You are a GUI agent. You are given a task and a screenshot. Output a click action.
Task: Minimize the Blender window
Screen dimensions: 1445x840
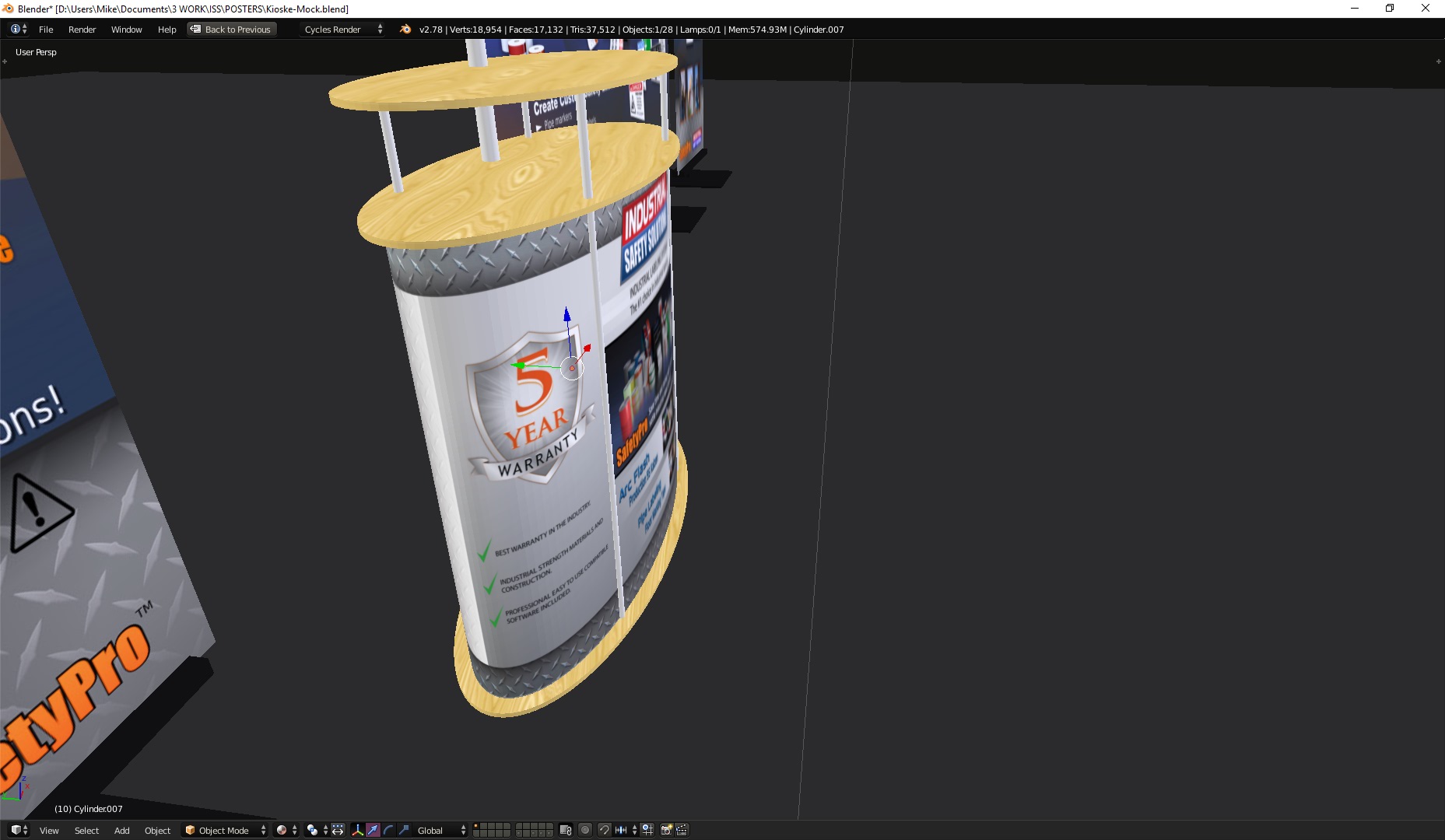click(x=1354, y=9)
